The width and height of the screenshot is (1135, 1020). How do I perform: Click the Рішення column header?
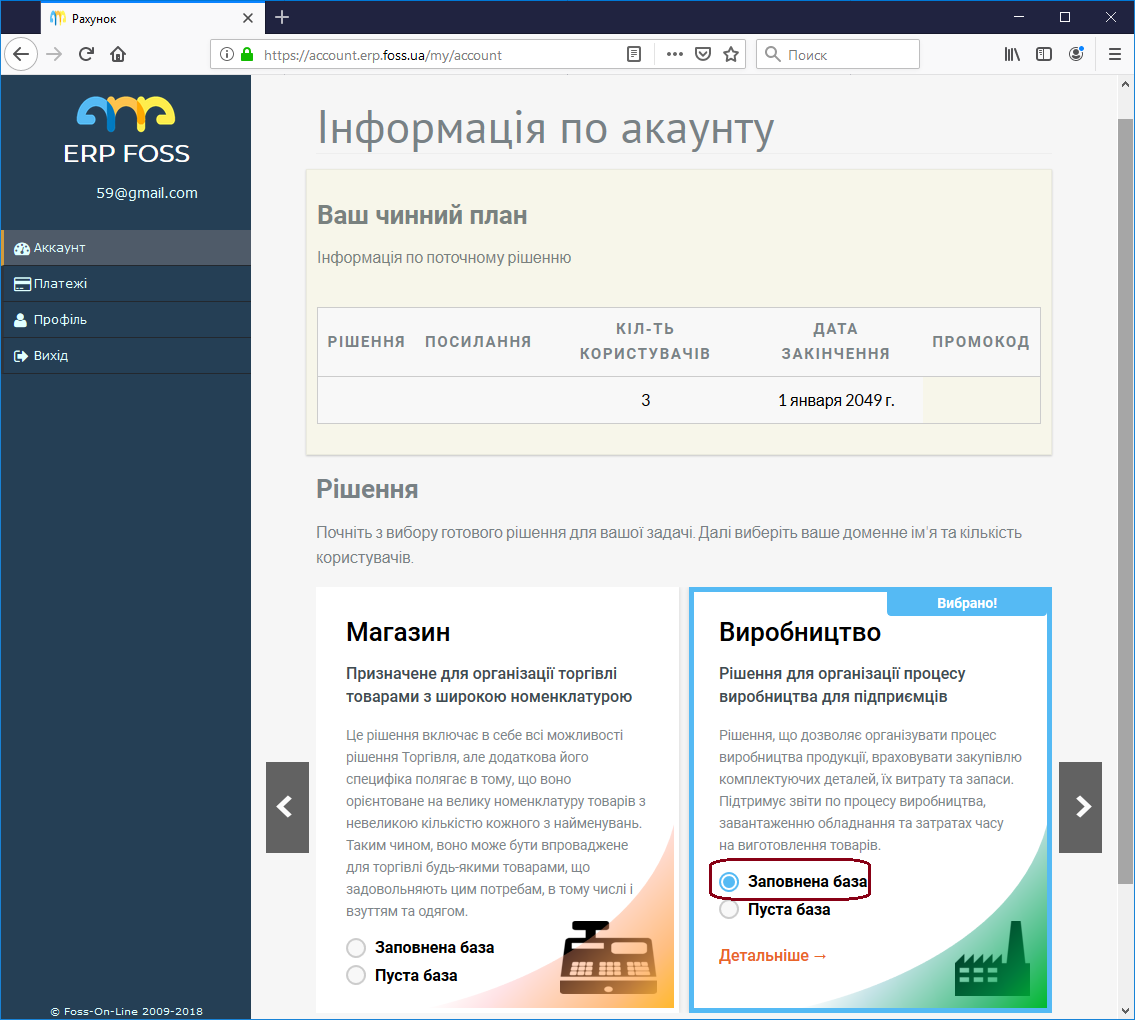point(366,342)
